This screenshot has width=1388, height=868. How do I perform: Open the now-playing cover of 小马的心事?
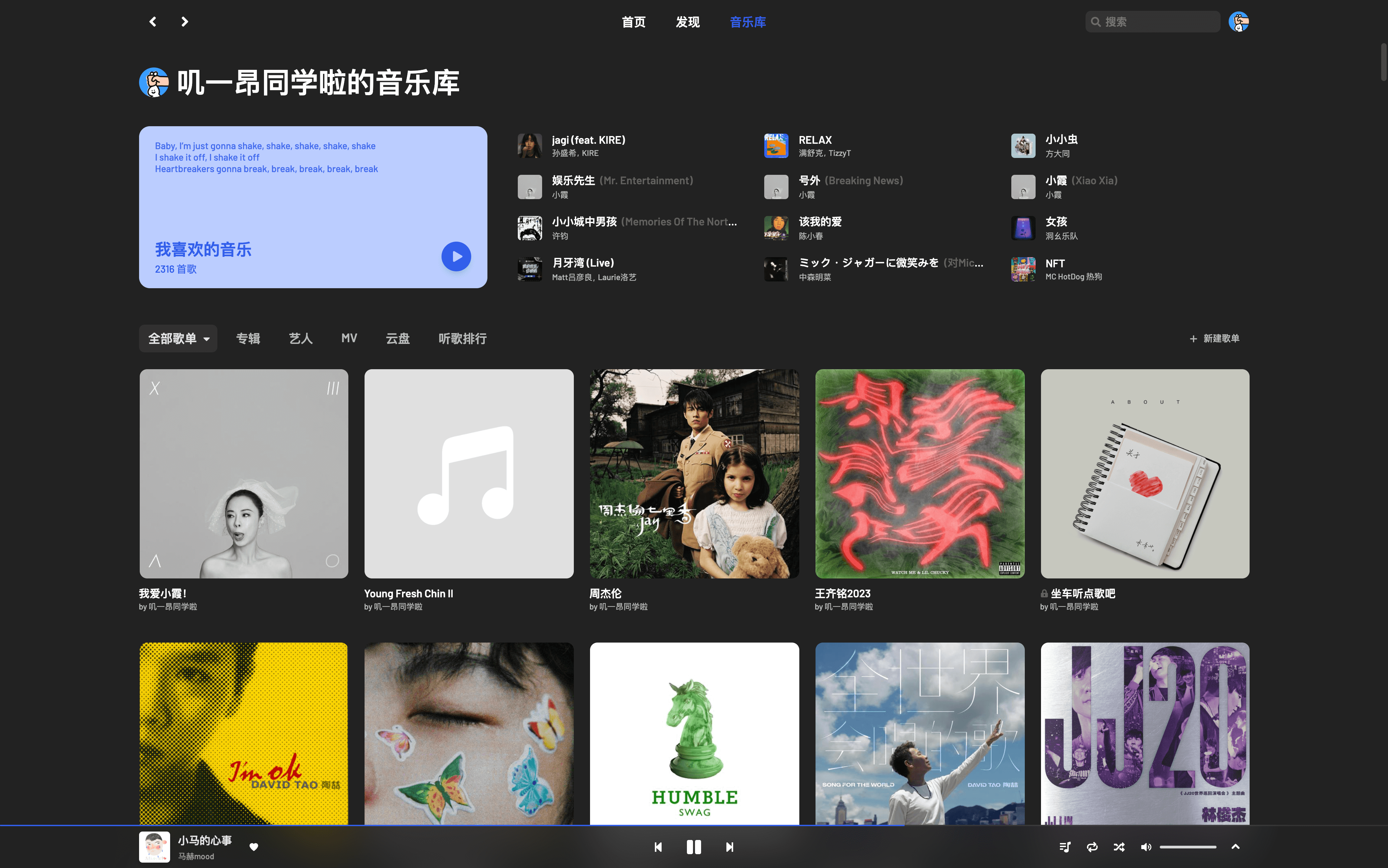click(154, 847)
